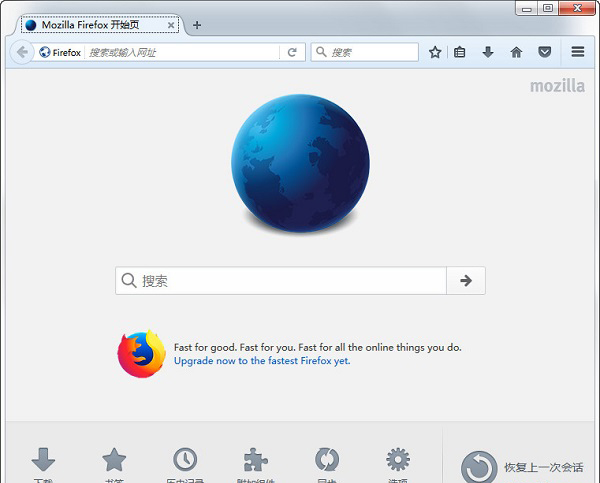Screen dimensions: 600x483
Task: Open a new tab with the plus button
Action: click(x=197, y=25)
